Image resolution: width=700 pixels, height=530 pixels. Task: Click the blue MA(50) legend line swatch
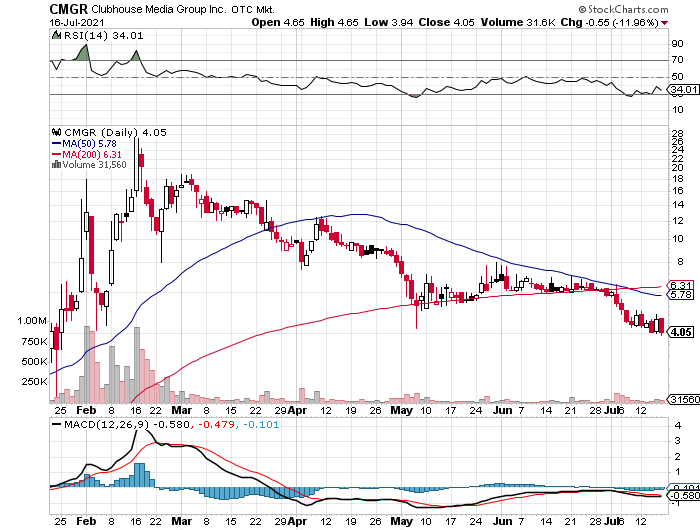point(55,143)
